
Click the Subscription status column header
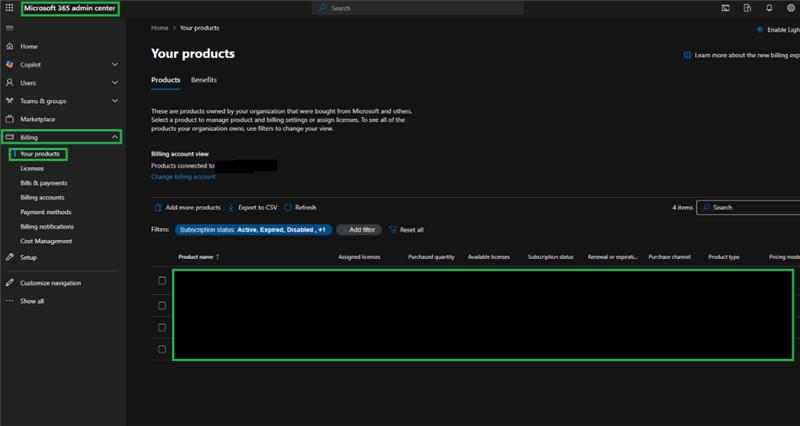pos(551,257)
